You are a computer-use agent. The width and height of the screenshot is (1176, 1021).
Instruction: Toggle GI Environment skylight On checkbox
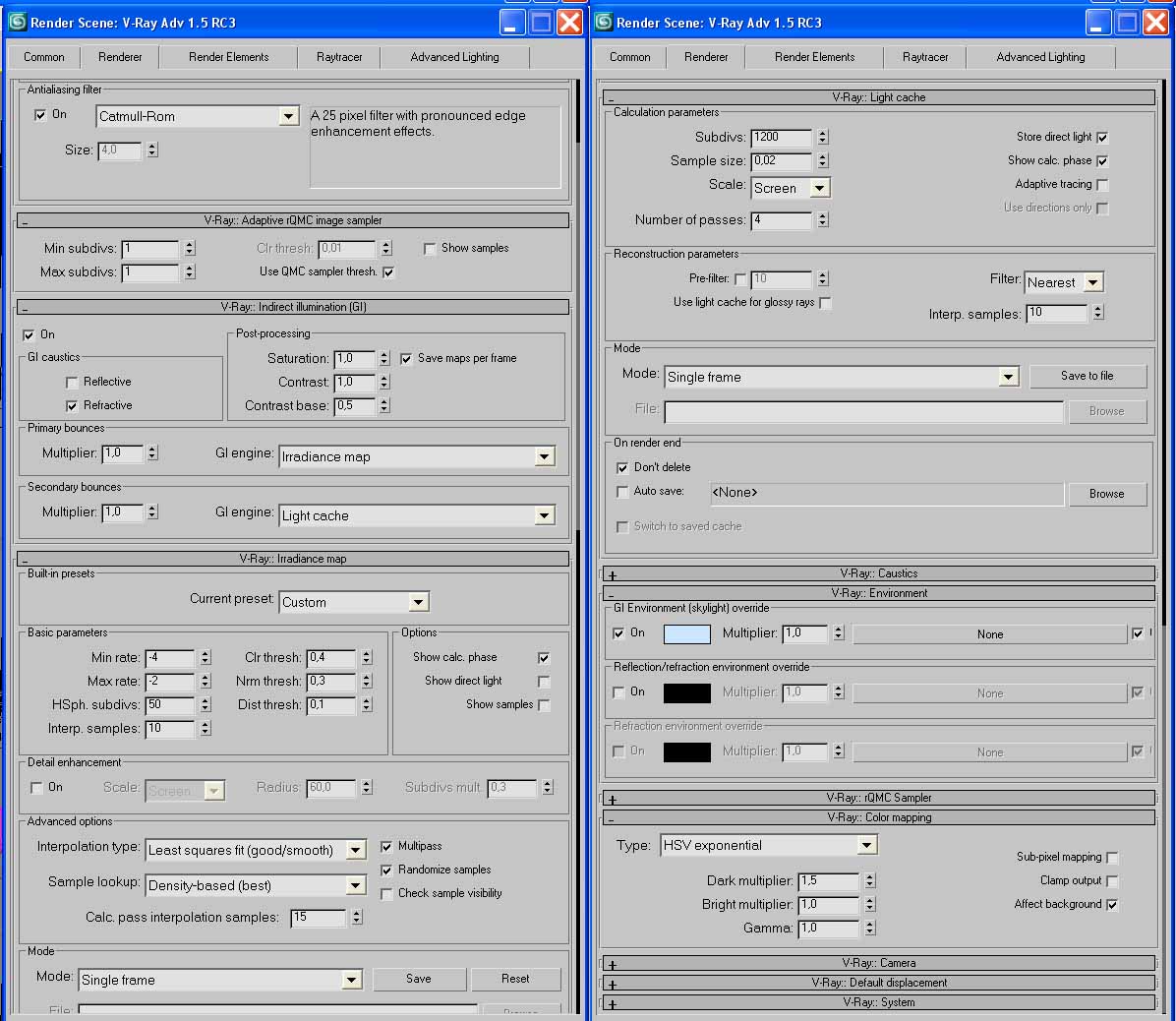click(618, 633)
